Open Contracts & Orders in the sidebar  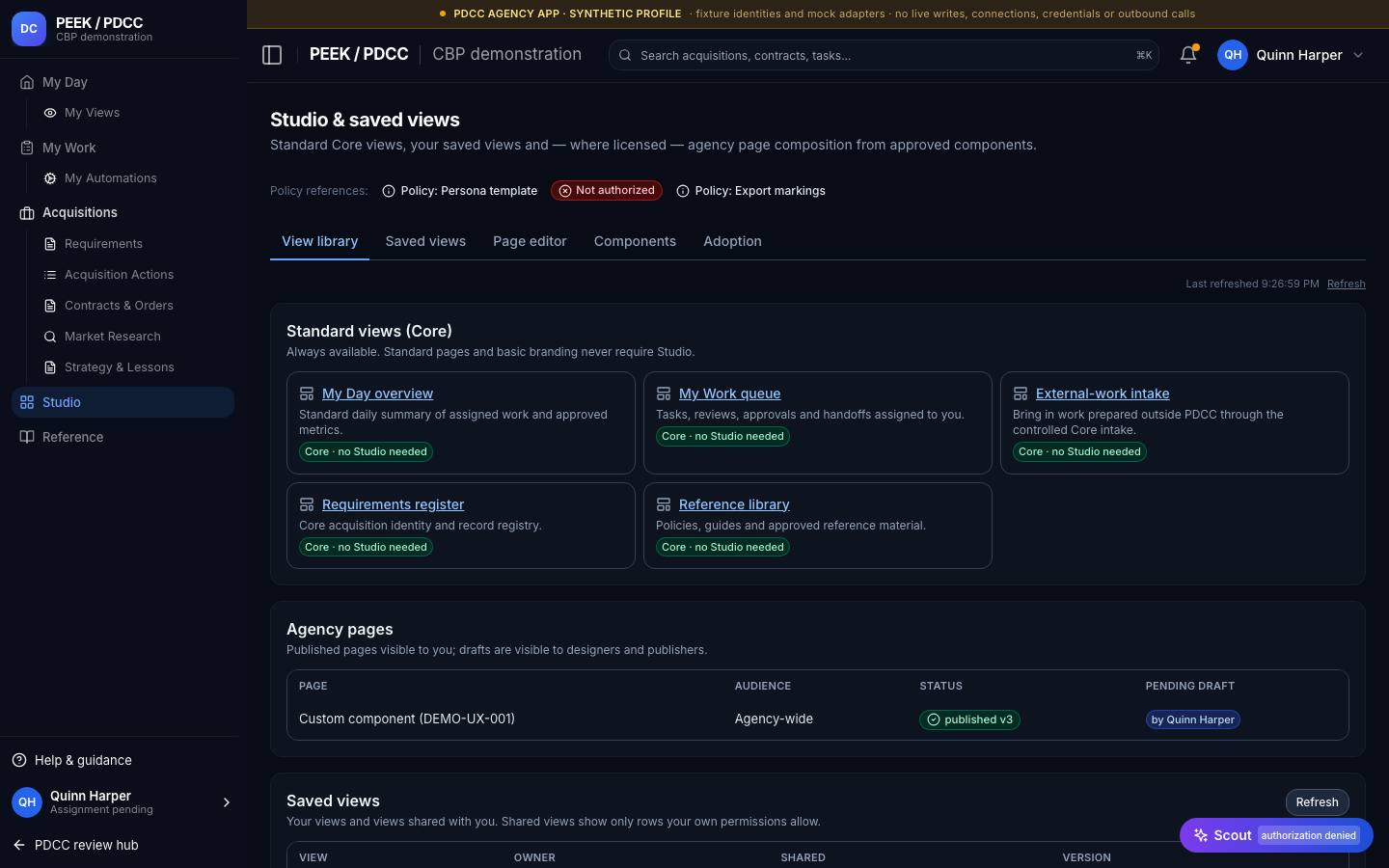[119, 306]
